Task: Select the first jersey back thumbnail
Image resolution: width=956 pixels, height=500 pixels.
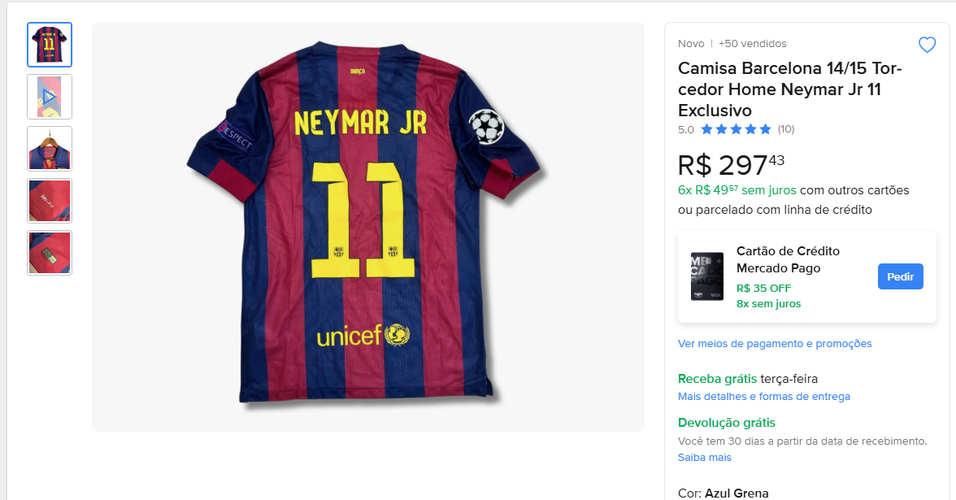Action: point(49,45)
